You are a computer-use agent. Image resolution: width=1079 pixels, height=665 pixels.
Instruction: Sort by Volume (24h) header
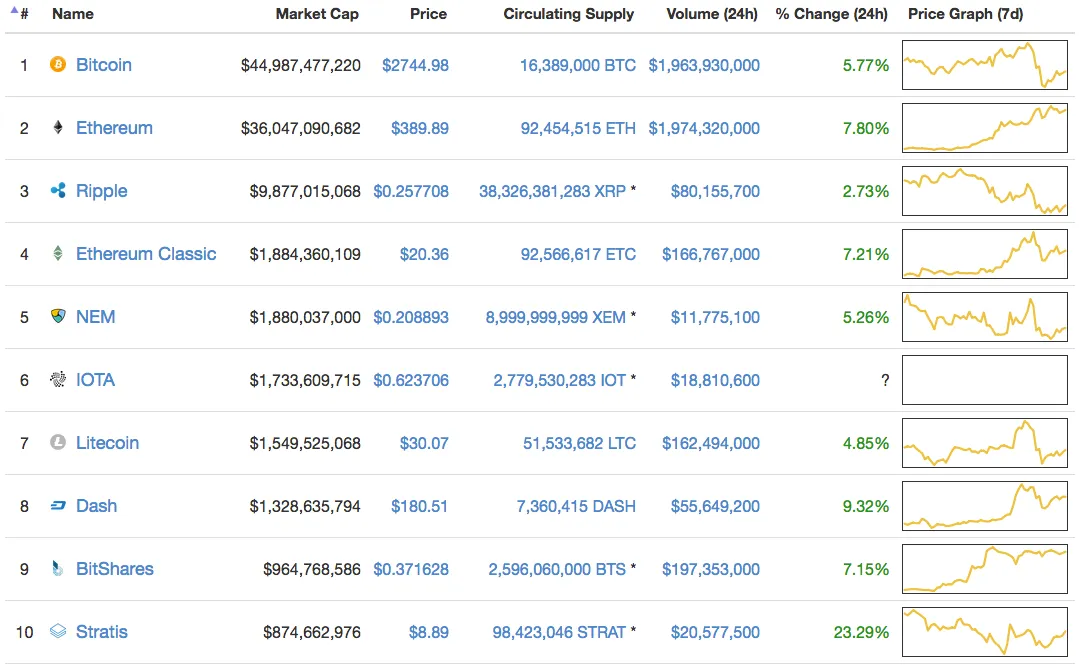(x=712, y=14)
